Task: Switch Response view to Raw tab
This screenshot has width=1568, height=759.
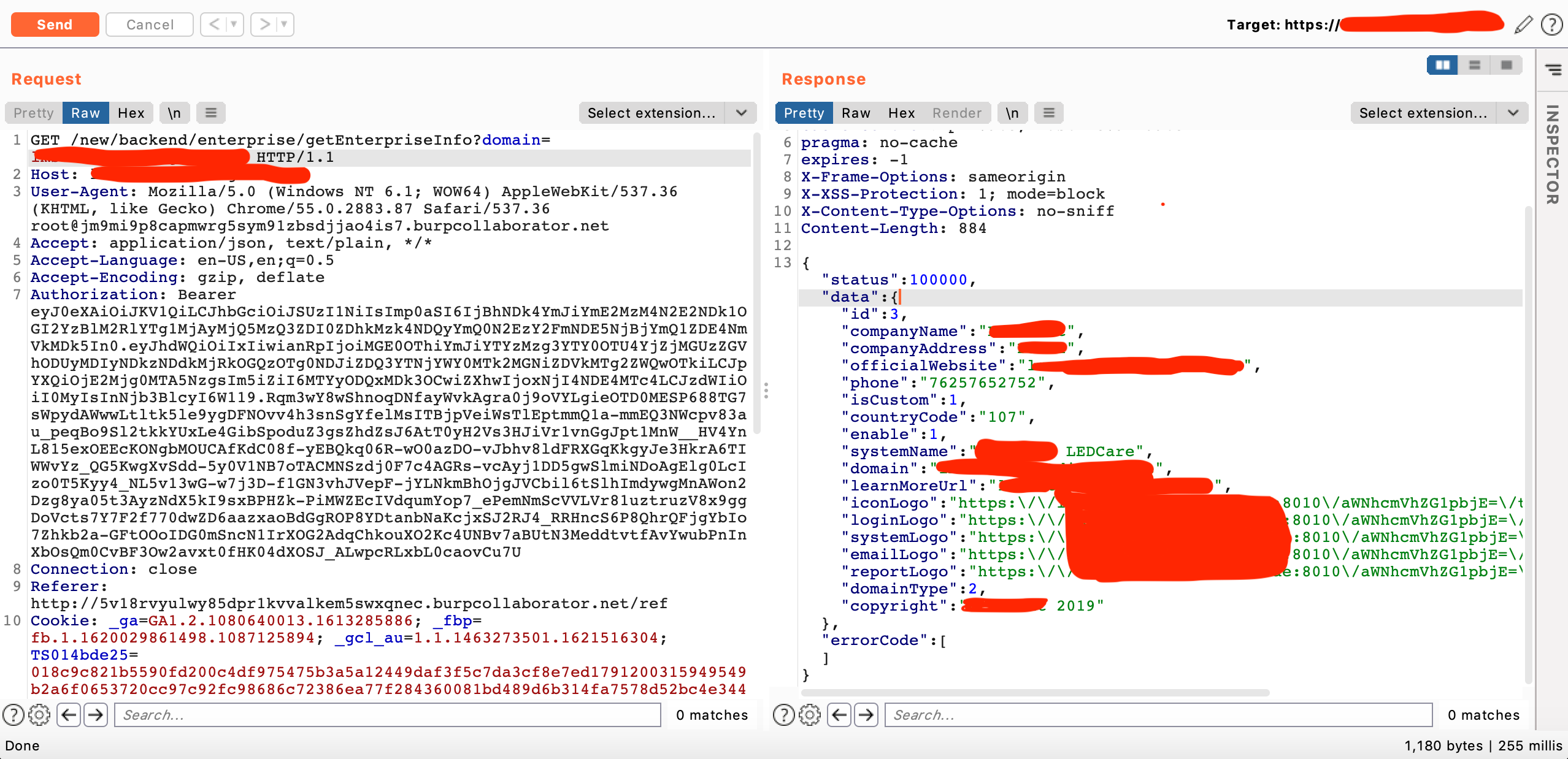Action: click(856, 113)
